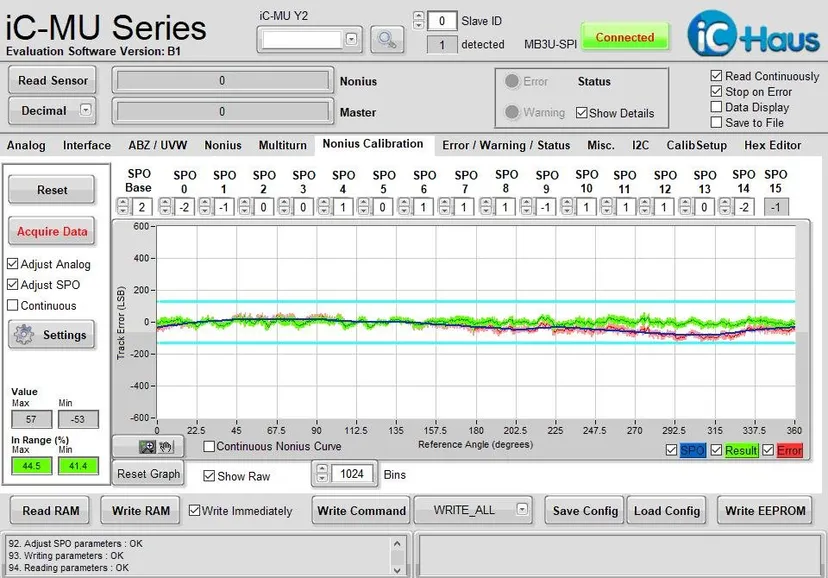Open the iC-MU Y2 device dropdown
Screen dimensions: 828x578
(x=351, y=39)
